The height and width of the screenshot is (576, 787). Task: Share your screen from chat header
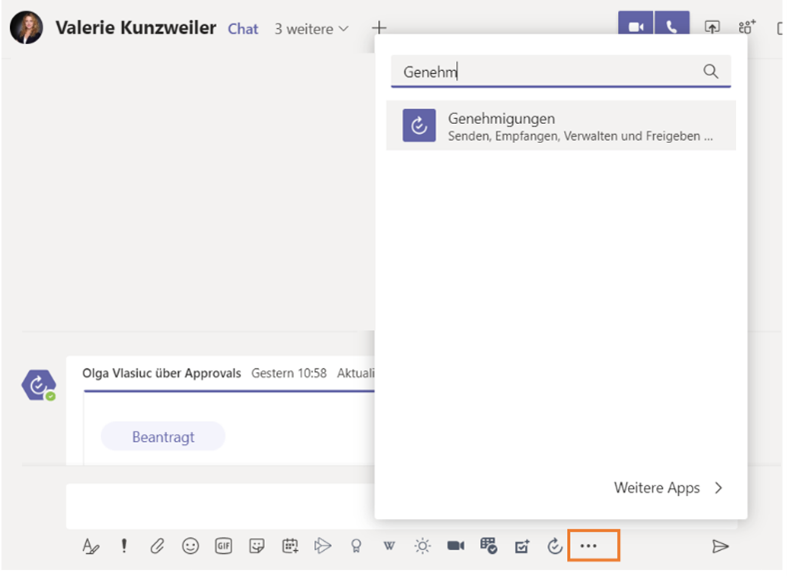[x=712, y=27]
